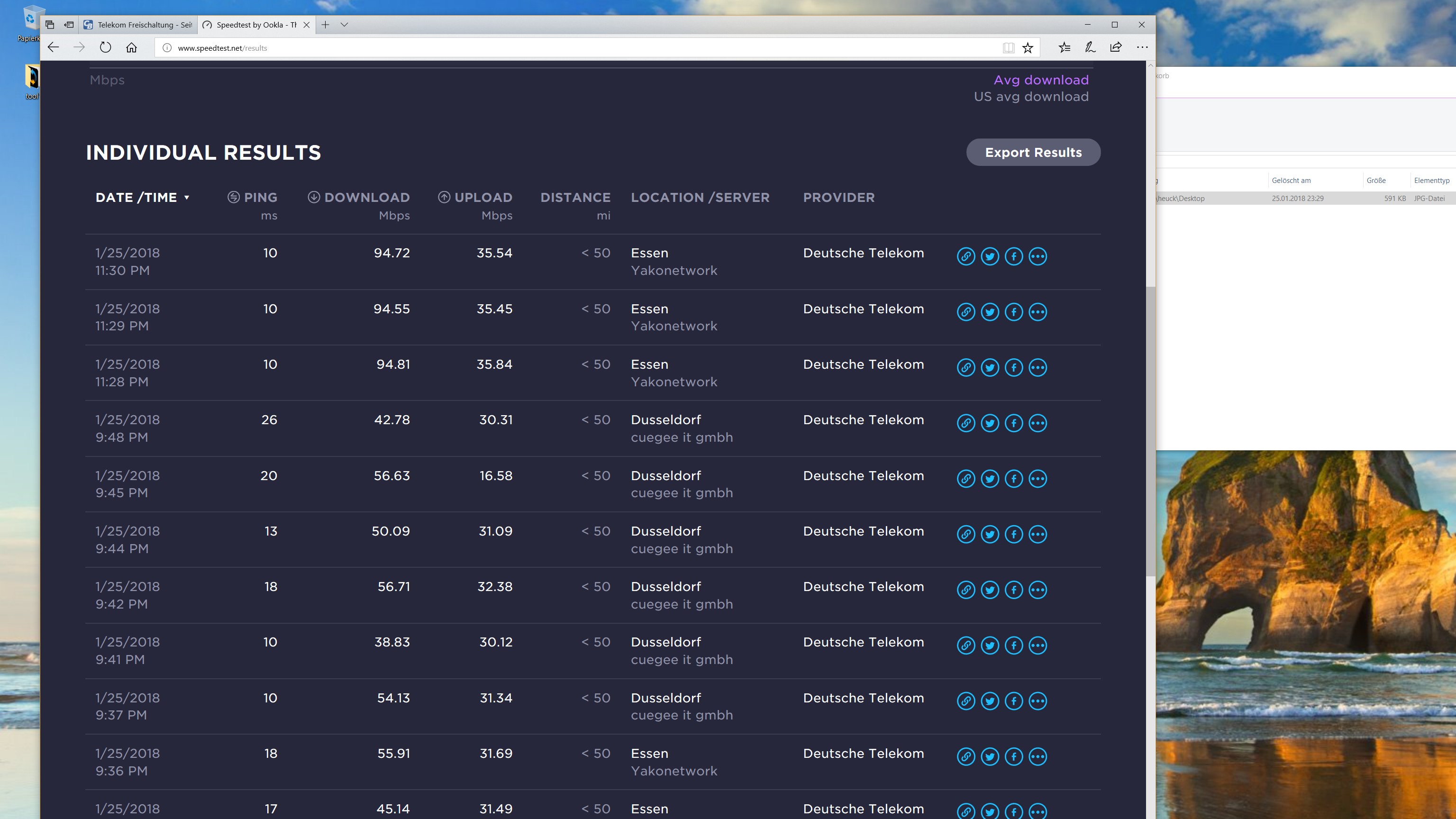Screen dimensions: 1456x819
Task: Show tabs you've set aside
Action: pos(50,25)
